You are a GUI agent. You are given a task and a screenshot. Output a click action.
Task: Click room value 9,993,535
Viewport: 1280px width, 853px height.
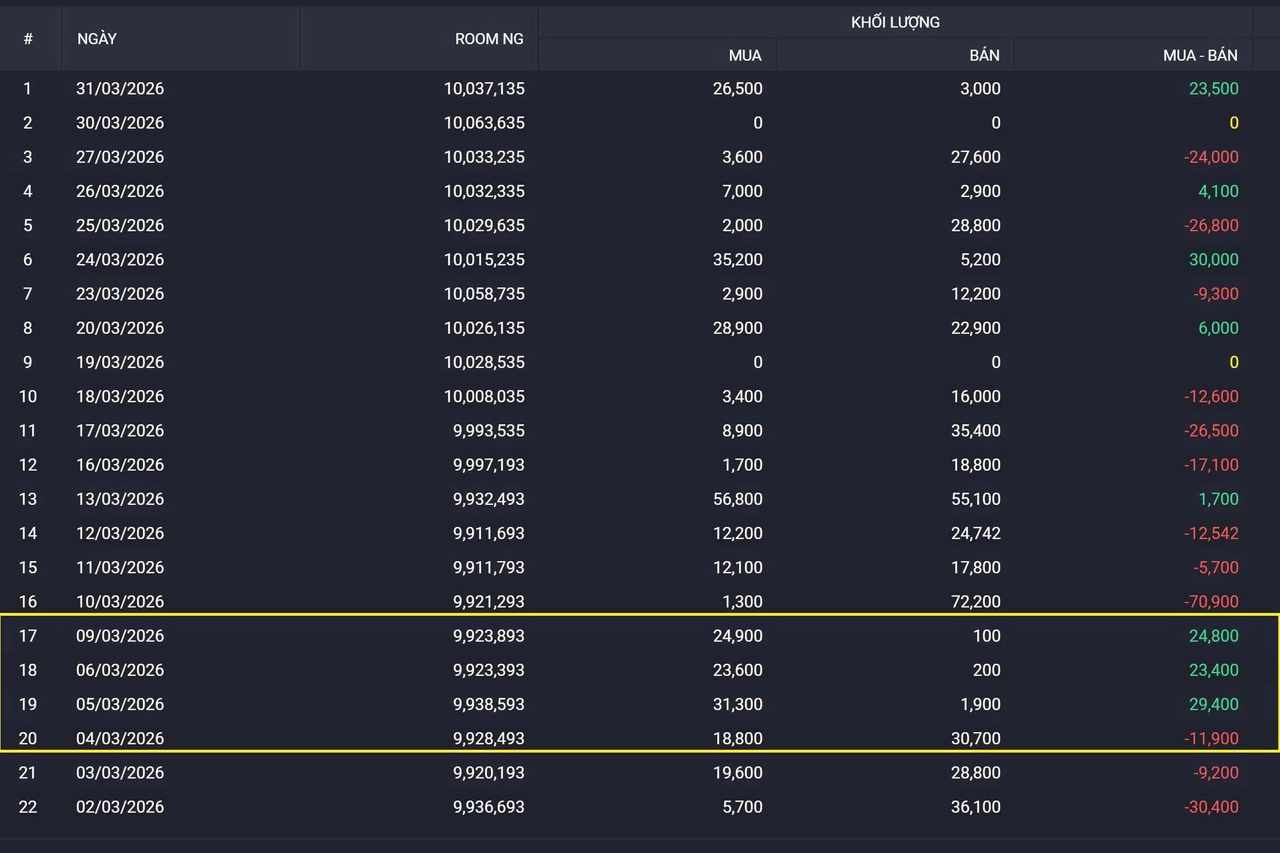[489, 430]
